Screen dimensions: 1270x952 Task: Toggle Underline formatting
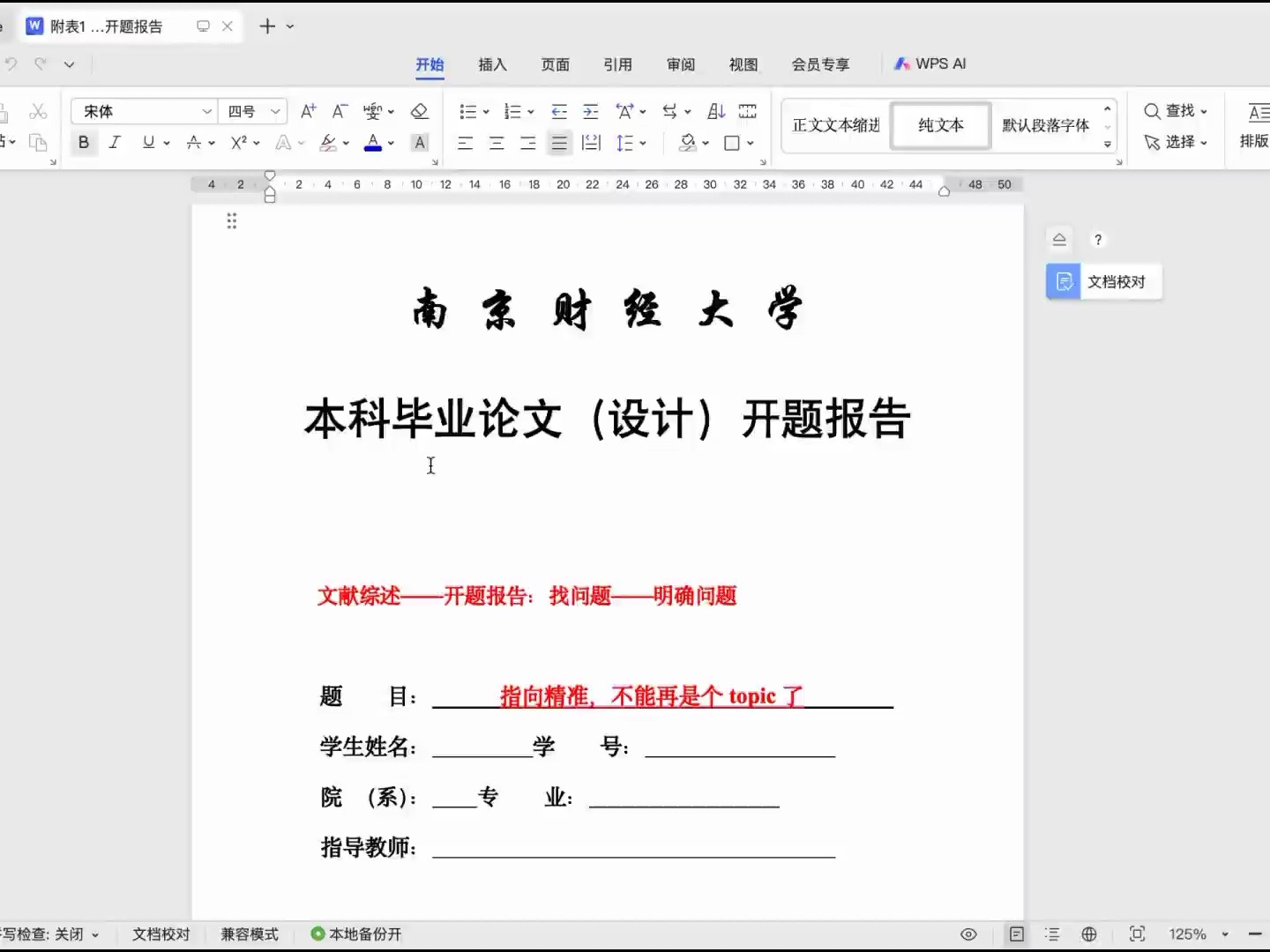click(x=148, y=143)
